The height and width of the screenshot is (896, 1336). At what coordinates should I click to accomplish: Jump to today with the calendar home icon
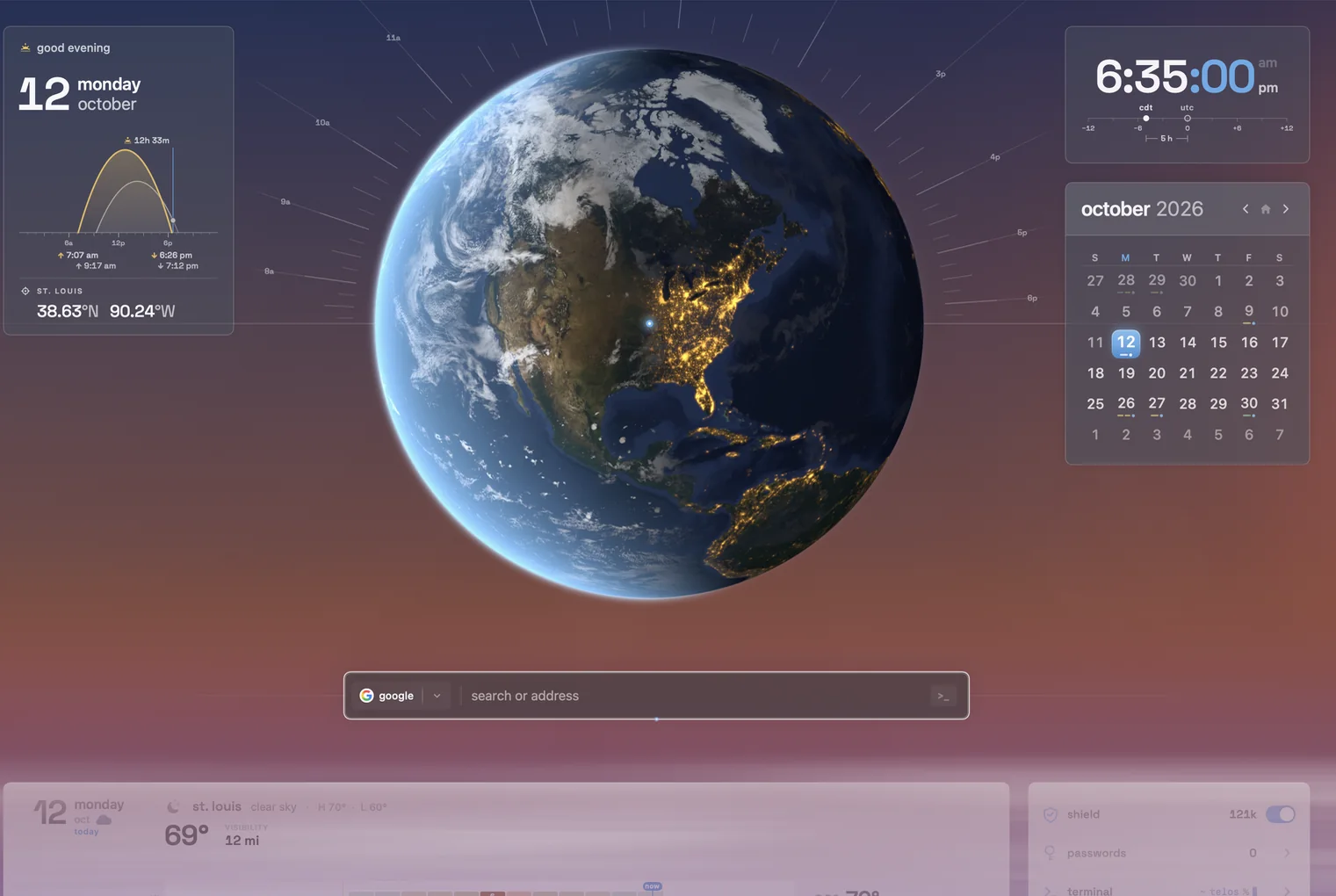click(x=1266, y=209)
